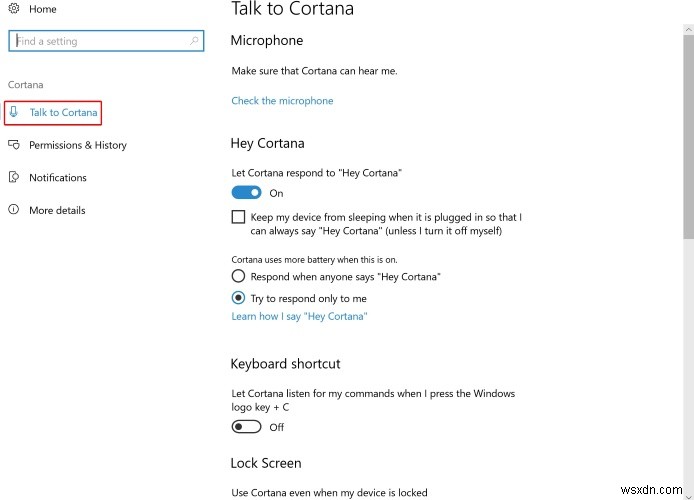The width and height of the screenshot is (694, 500).
Task: Click the Lock Screen heading
Action: click(266, 463)
